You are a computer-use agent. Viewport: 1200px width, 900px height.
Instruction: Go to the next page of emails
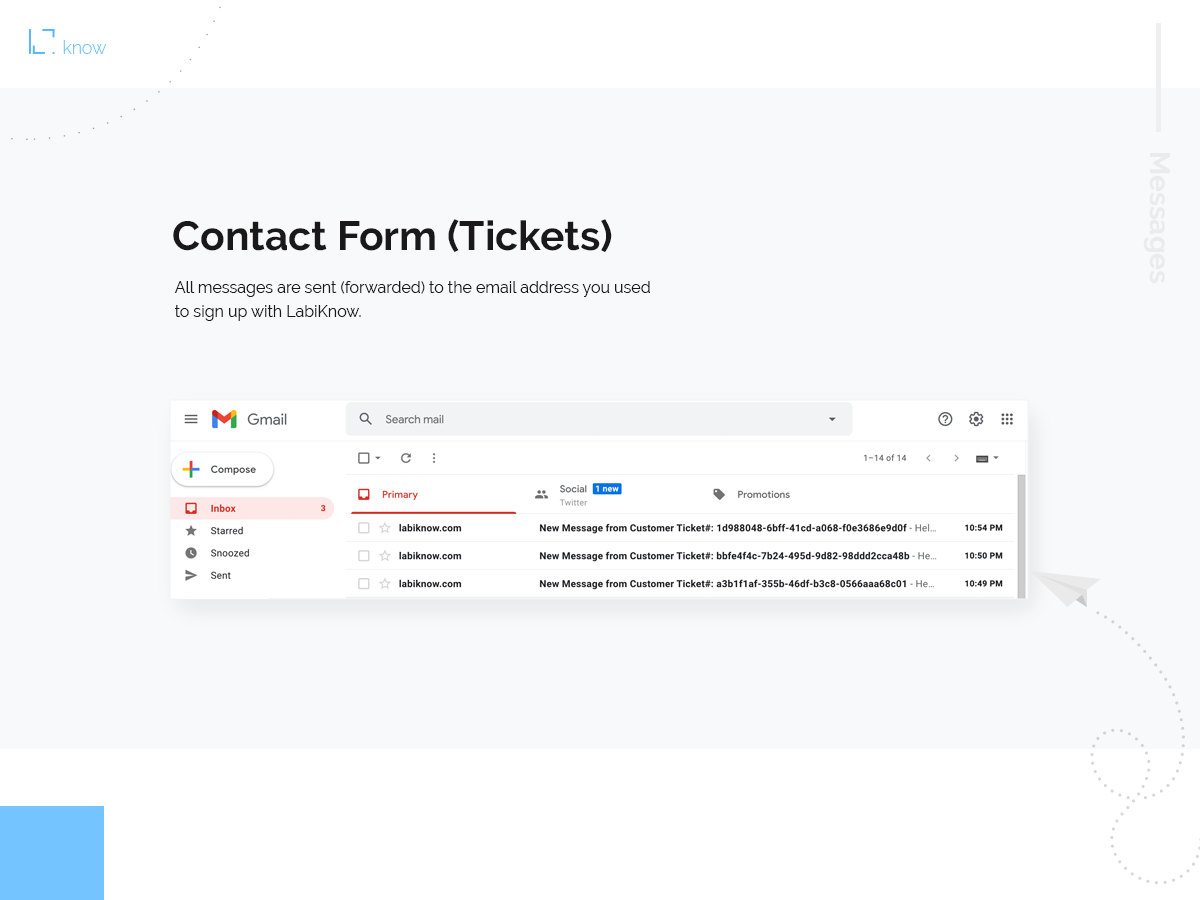[956, 458]
